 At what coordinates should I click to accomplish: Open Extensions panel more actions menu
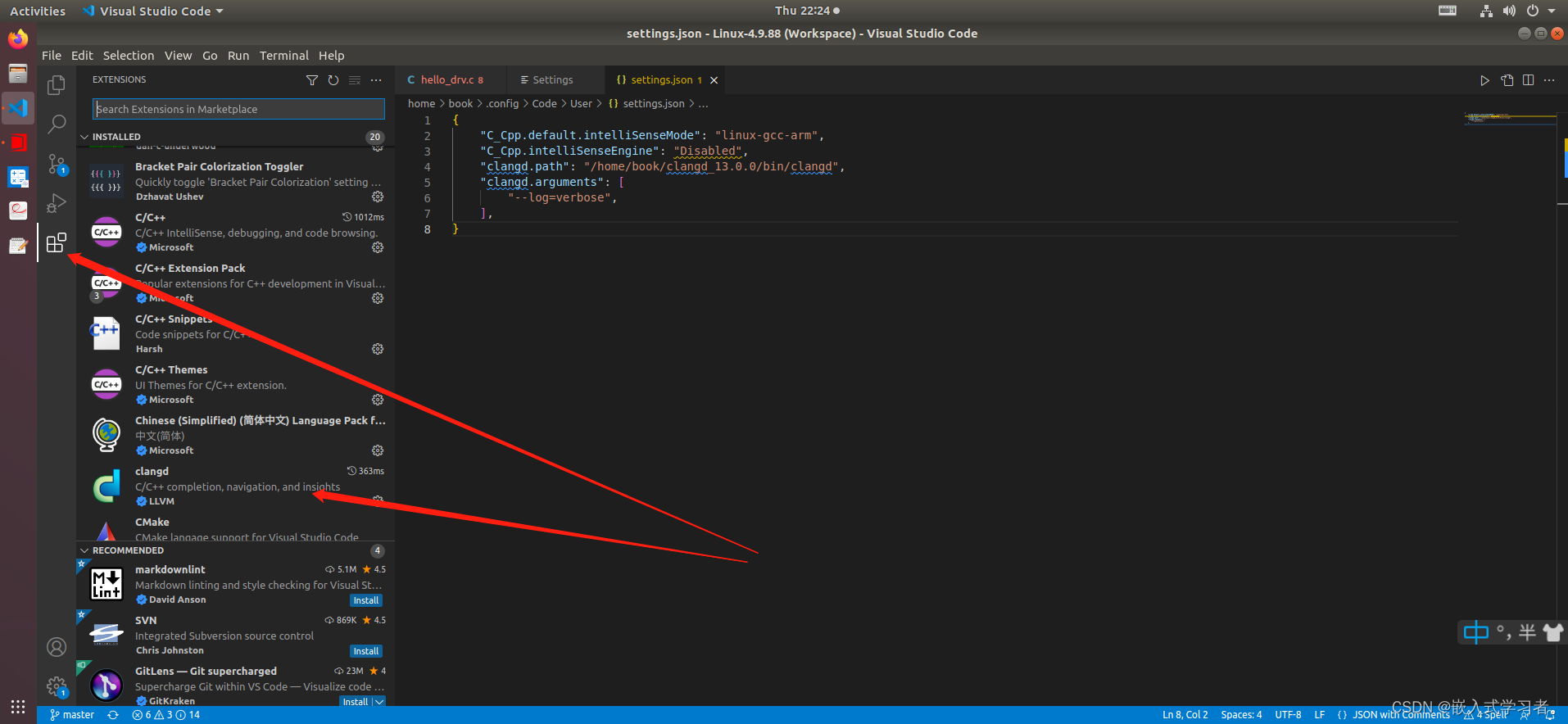(376, 80)
